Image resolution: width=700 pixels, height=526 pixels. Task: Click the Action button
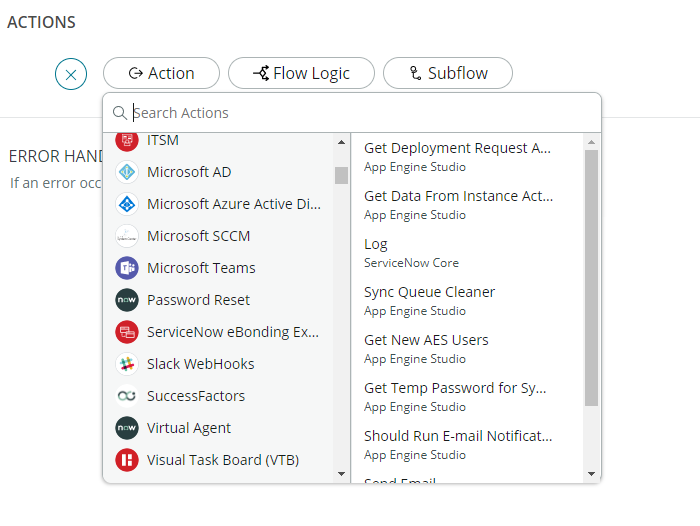161,73
